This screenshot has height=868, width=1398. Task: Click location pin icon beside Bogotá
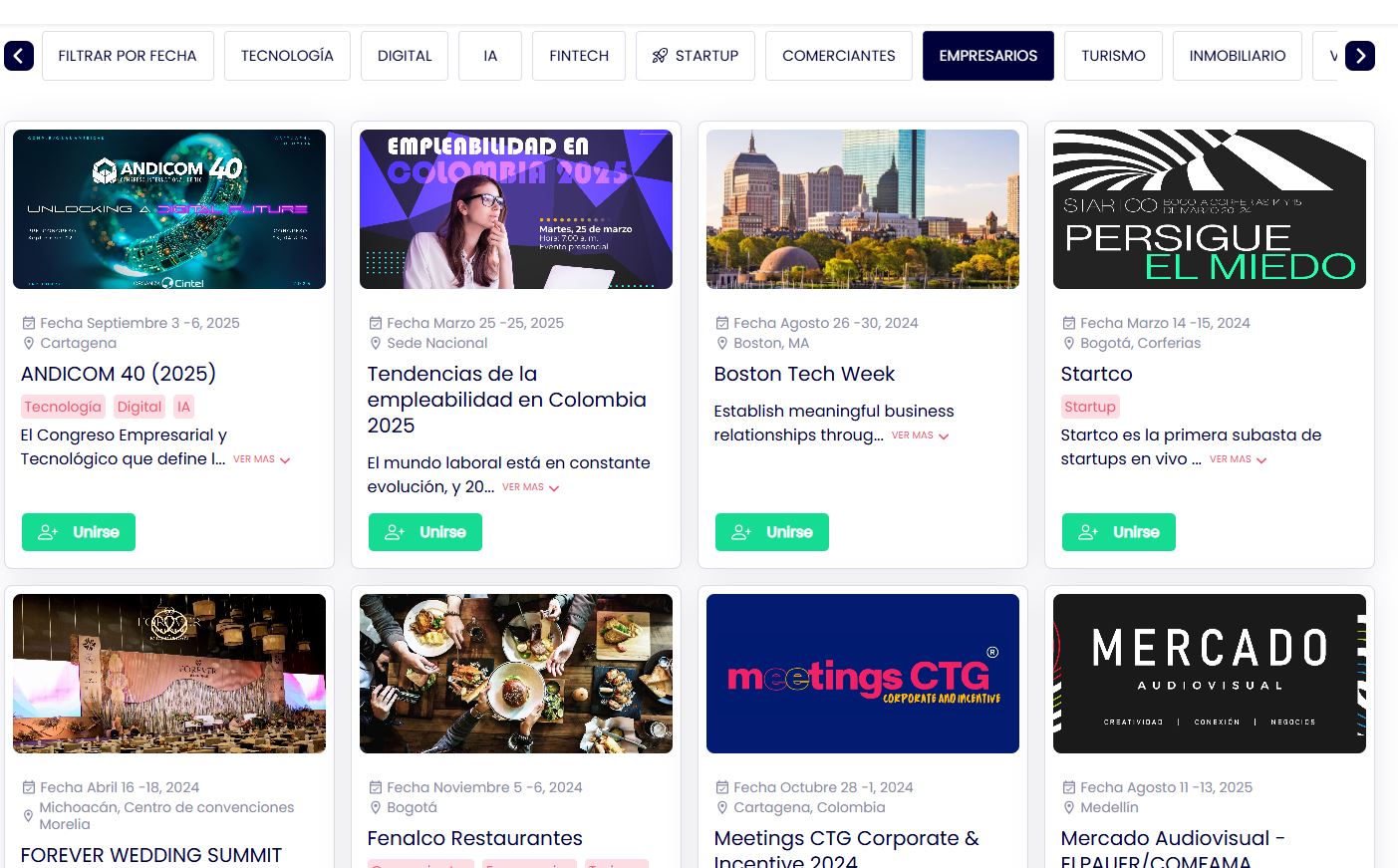pyautogui.click(x=376, y=807)
